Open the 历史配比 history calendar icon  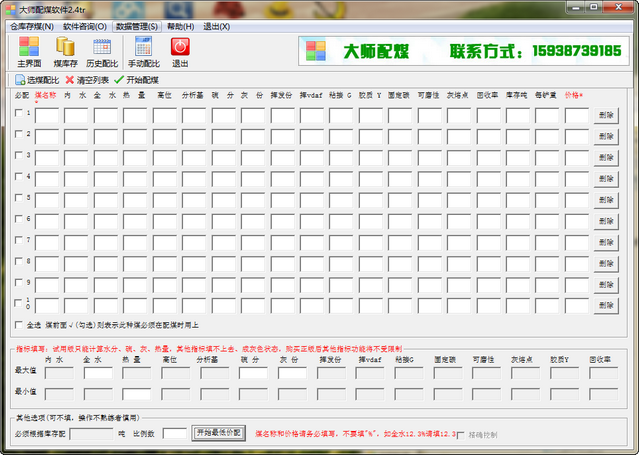[102, 51]
